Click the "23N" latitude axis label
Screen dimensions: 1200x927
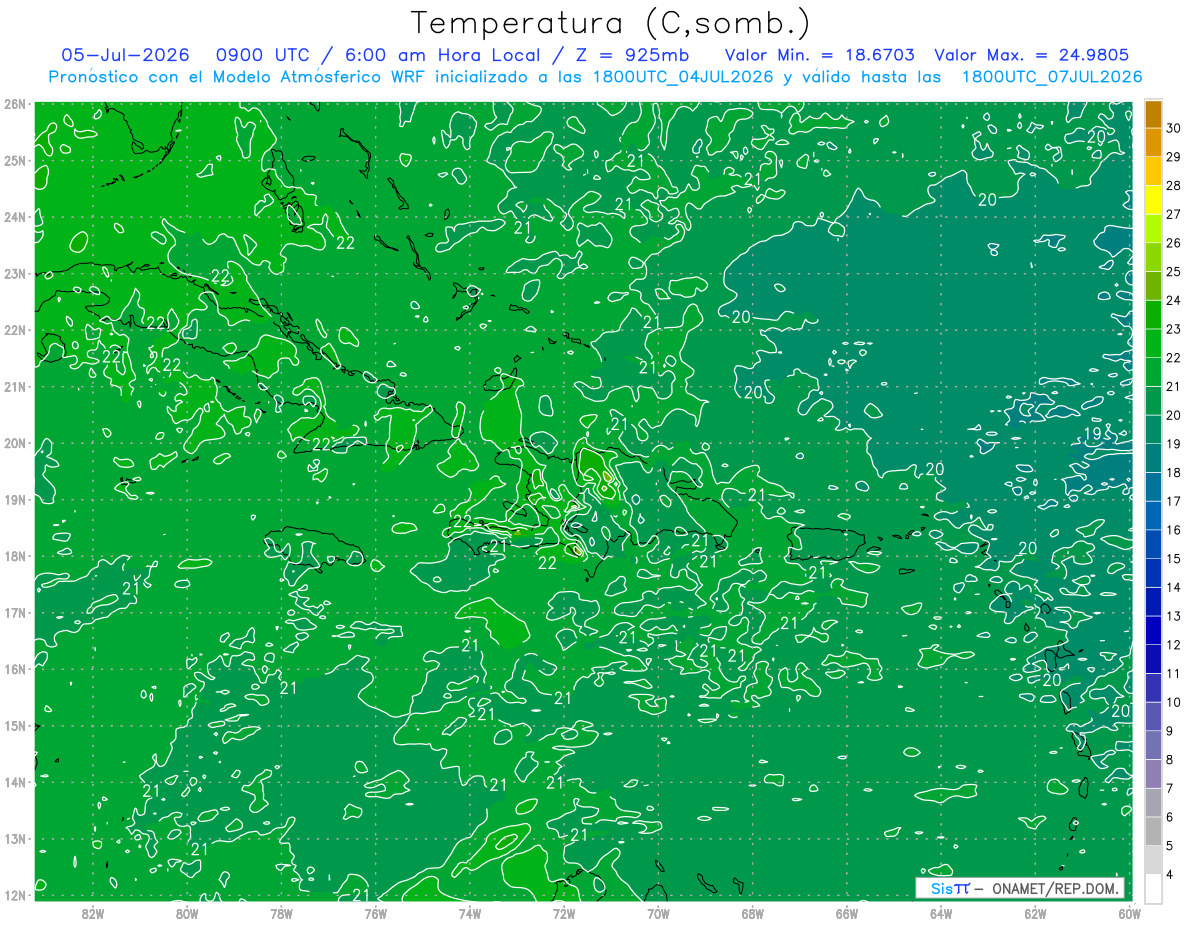pyautogui.click(x=15, y=273)
